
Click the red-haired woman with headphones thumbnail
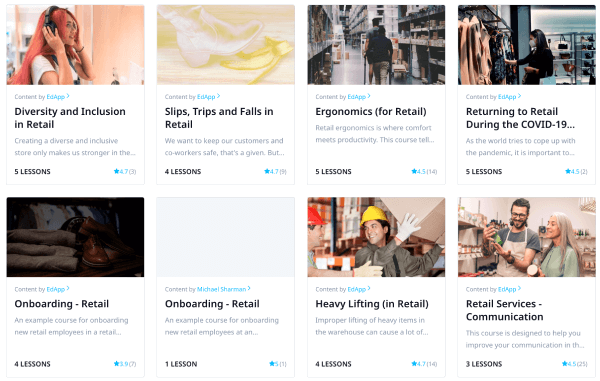(75, 45)
